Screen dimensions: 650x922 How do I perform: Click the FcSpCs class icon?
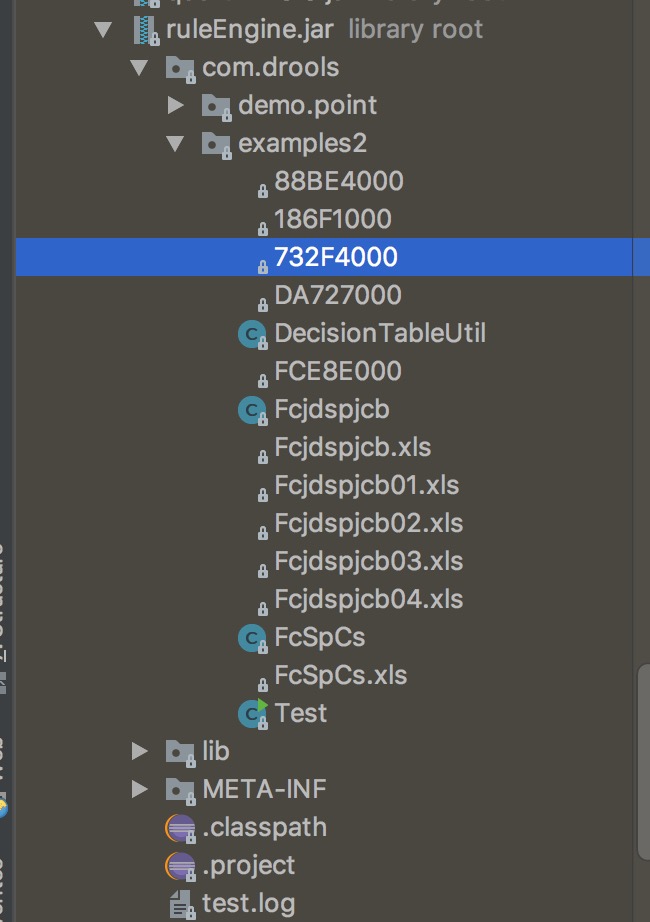coord(251,637)
